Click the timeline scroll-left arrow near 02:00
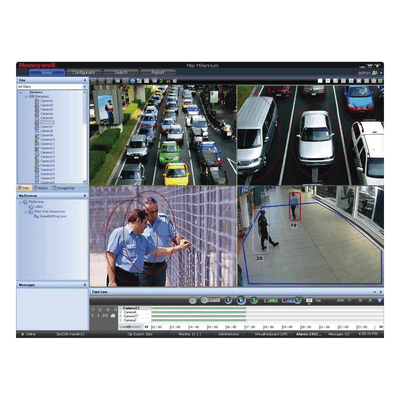Image resolution: width=400 pixels, height=400 pixels. click(146, 327)
